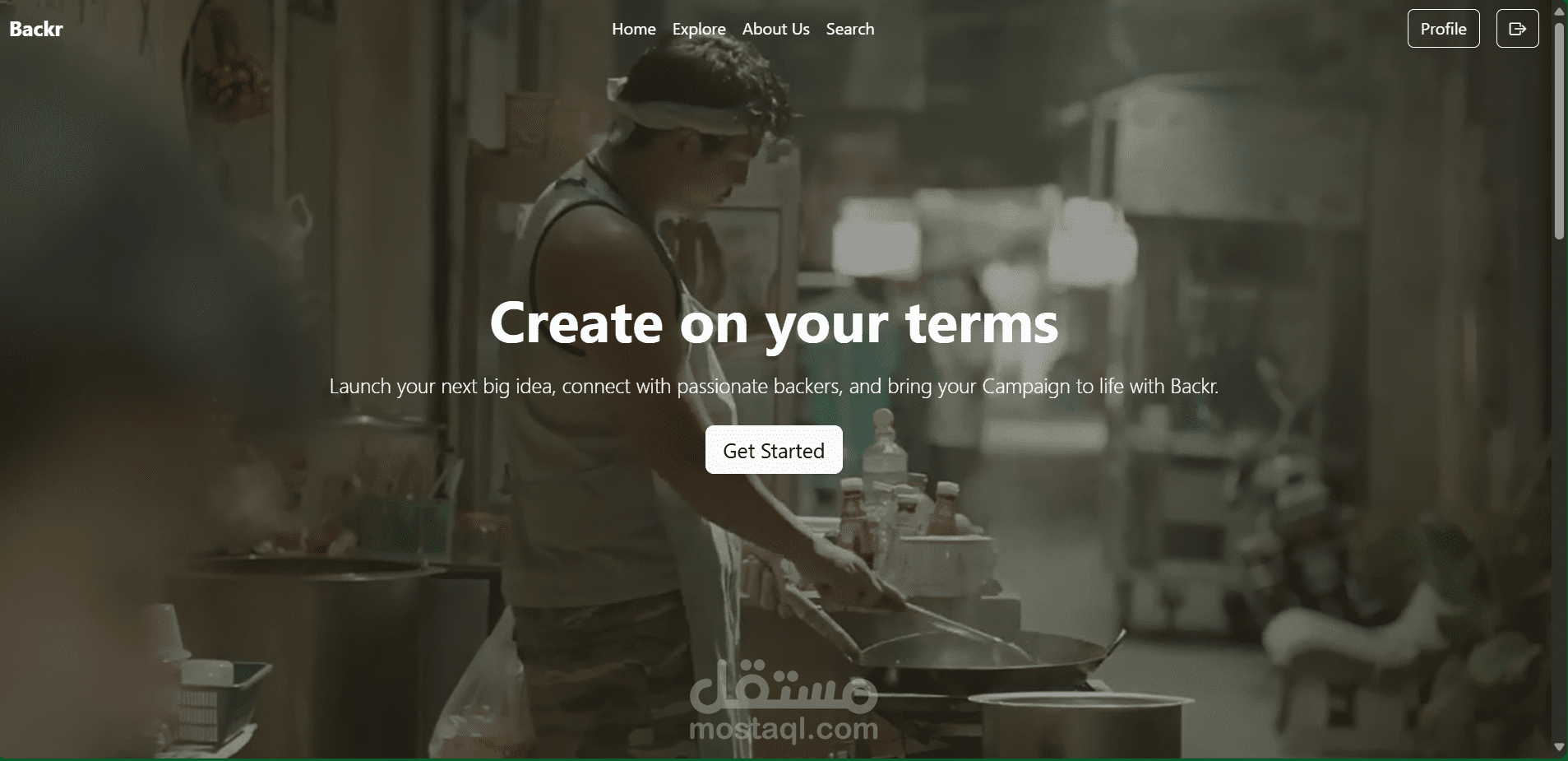
Task: Open the Profile button
Action: (x=1443, y=29)
